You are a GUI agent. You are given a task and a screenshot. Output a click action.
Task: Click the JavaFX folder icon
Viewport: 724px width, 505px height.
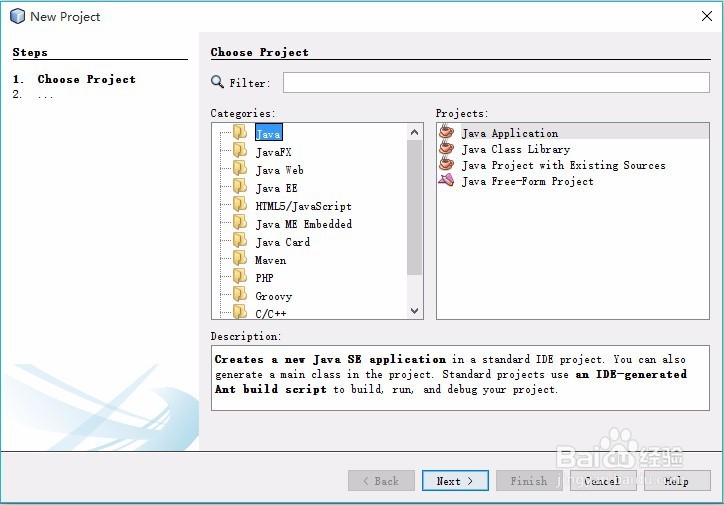pos(240,150)
